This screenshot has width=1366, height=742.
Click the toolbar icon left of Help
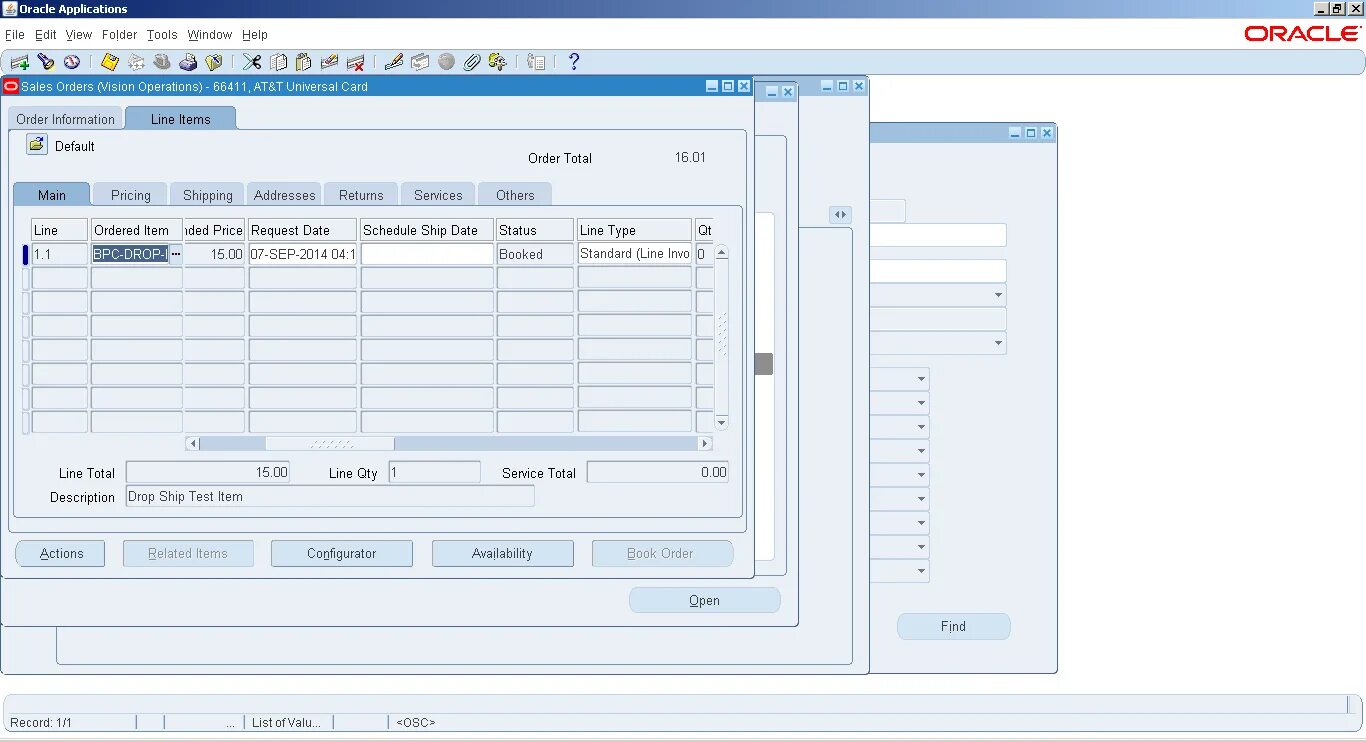coord(536,62)
